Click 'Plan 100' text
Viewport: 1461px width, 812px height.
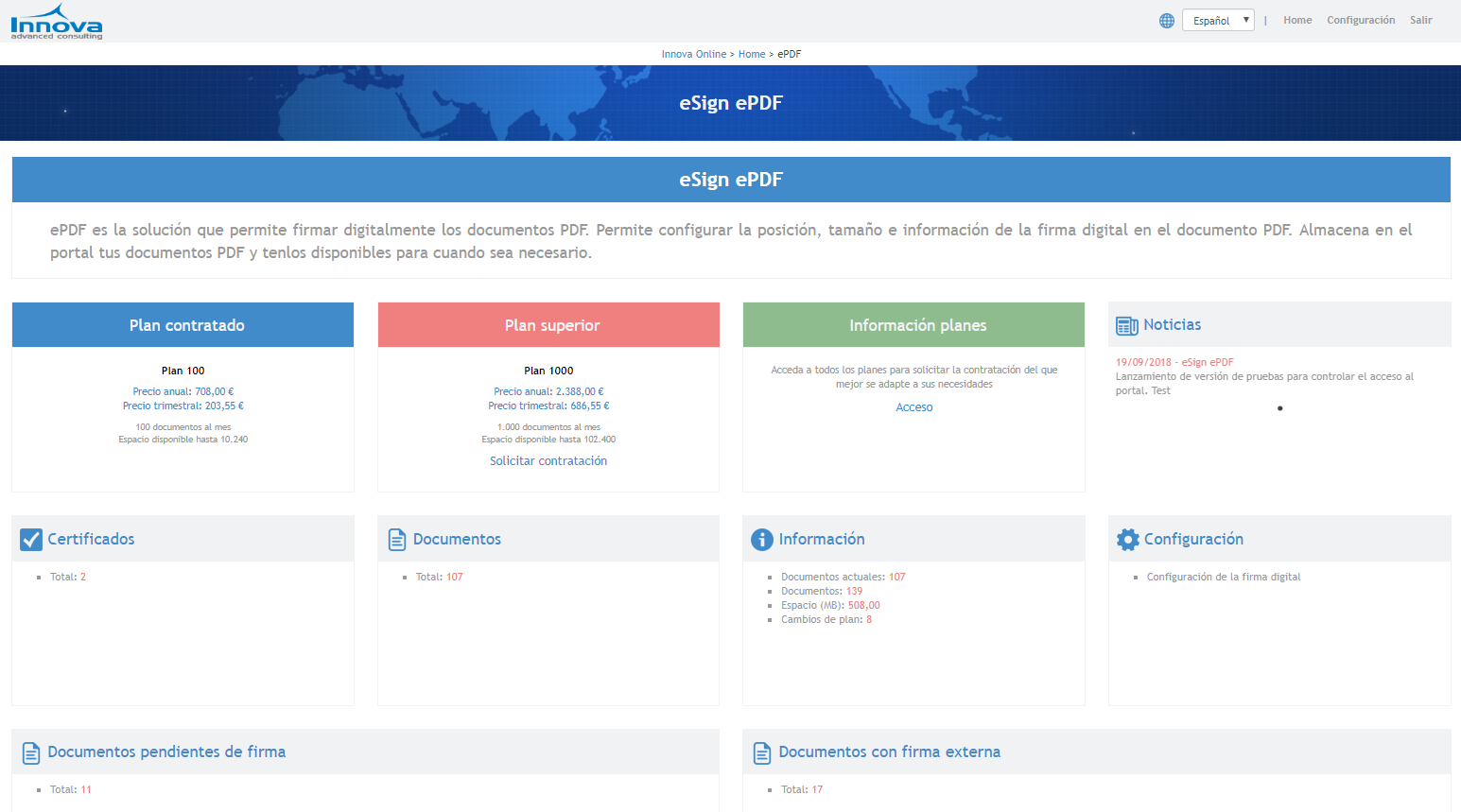[183, 371]
